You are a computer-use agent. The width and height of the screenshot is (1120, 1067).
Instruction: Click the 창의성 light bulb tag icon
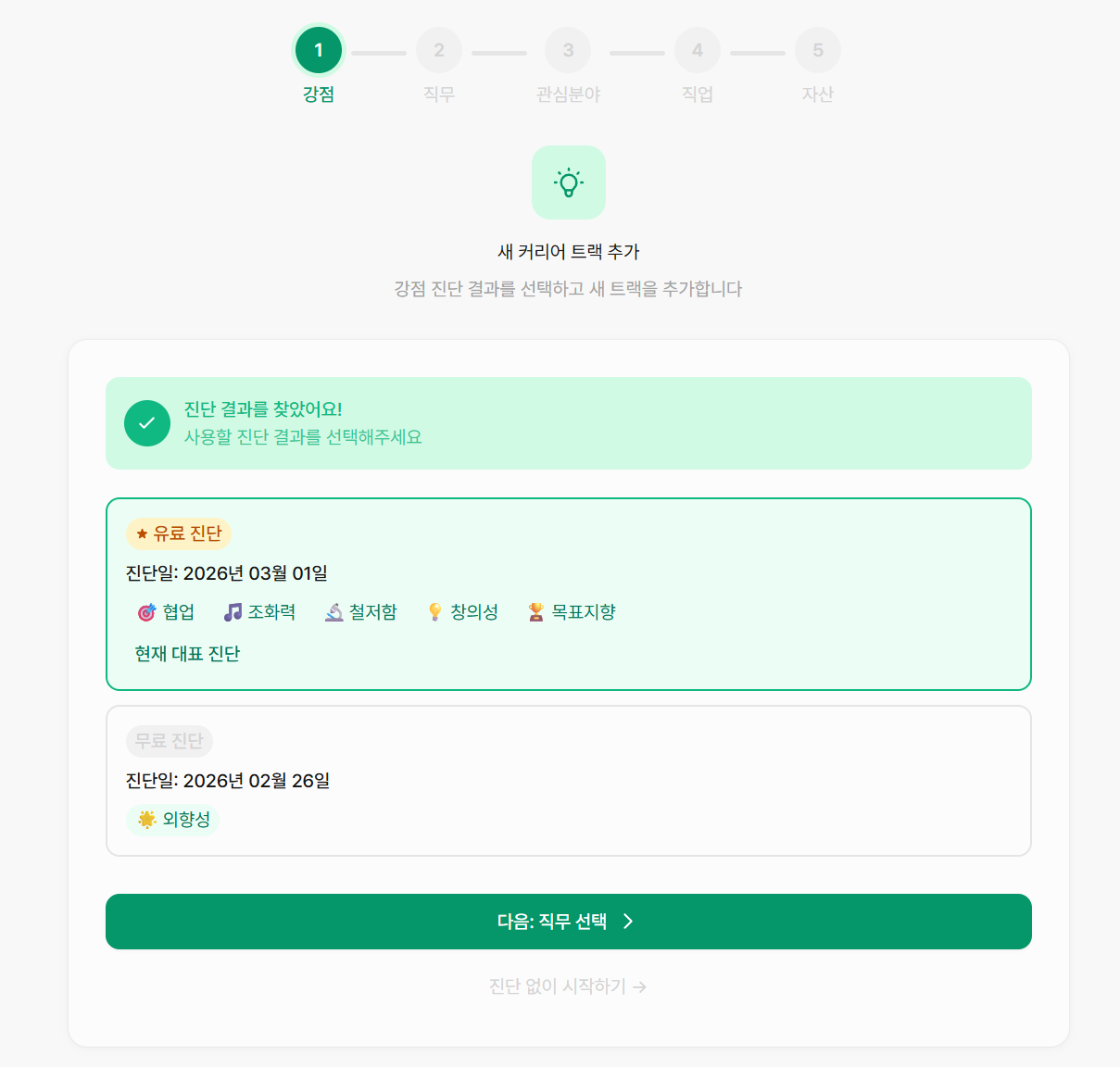(x=434, y=611)
